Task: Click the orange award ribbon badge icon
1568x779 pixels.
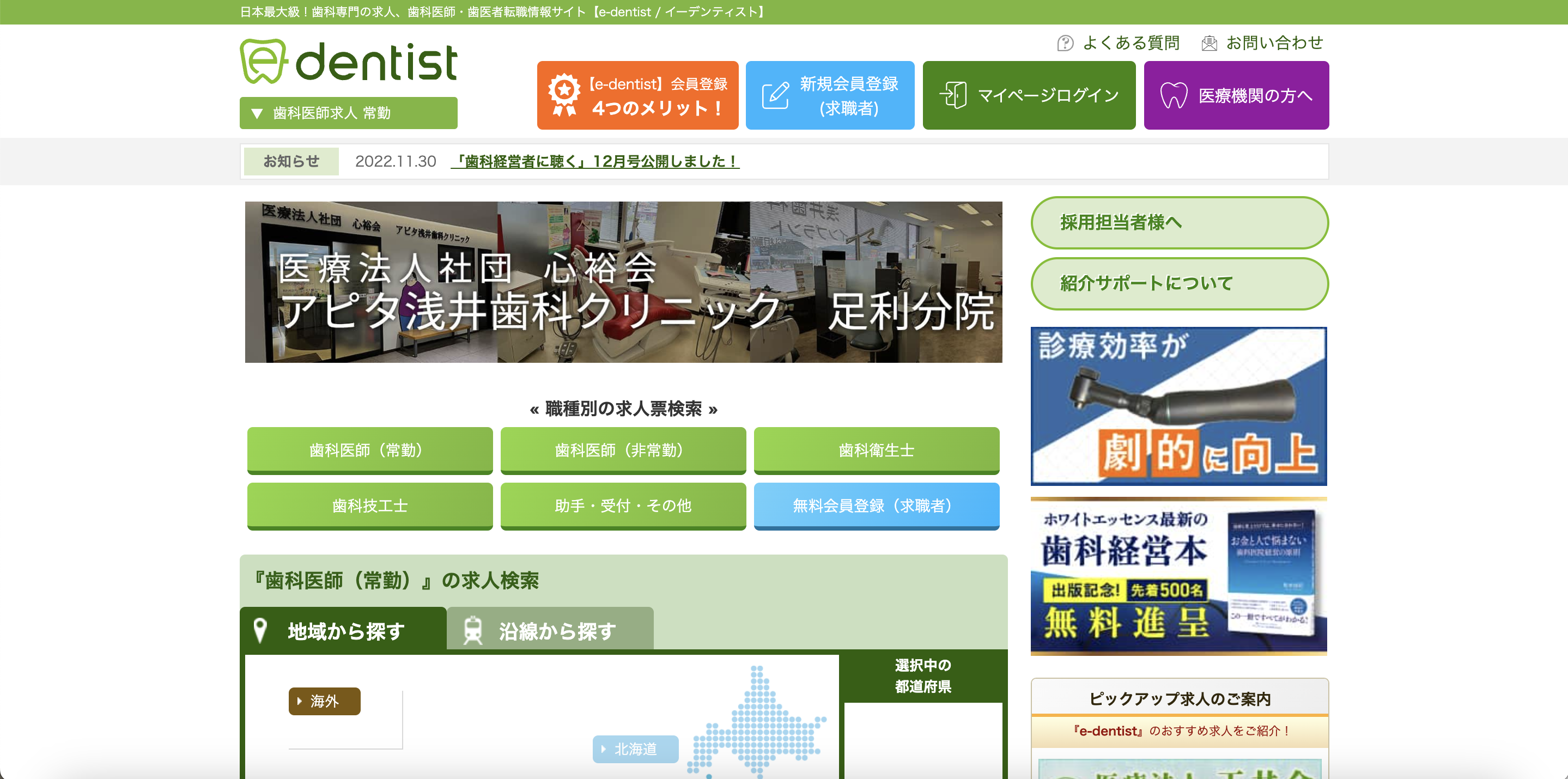Action: (564, 94)
